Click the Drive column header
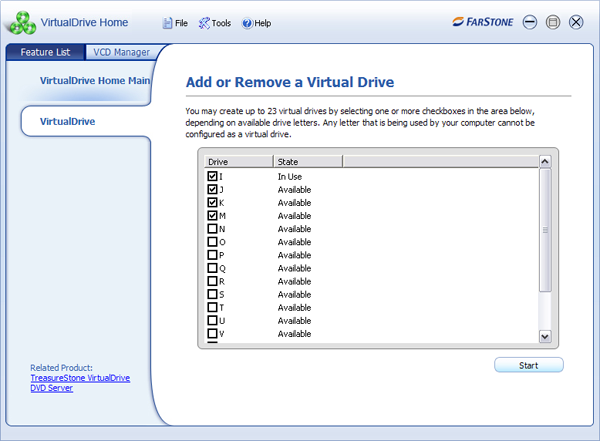Screen dimensions: 600x441 [239, 162]
